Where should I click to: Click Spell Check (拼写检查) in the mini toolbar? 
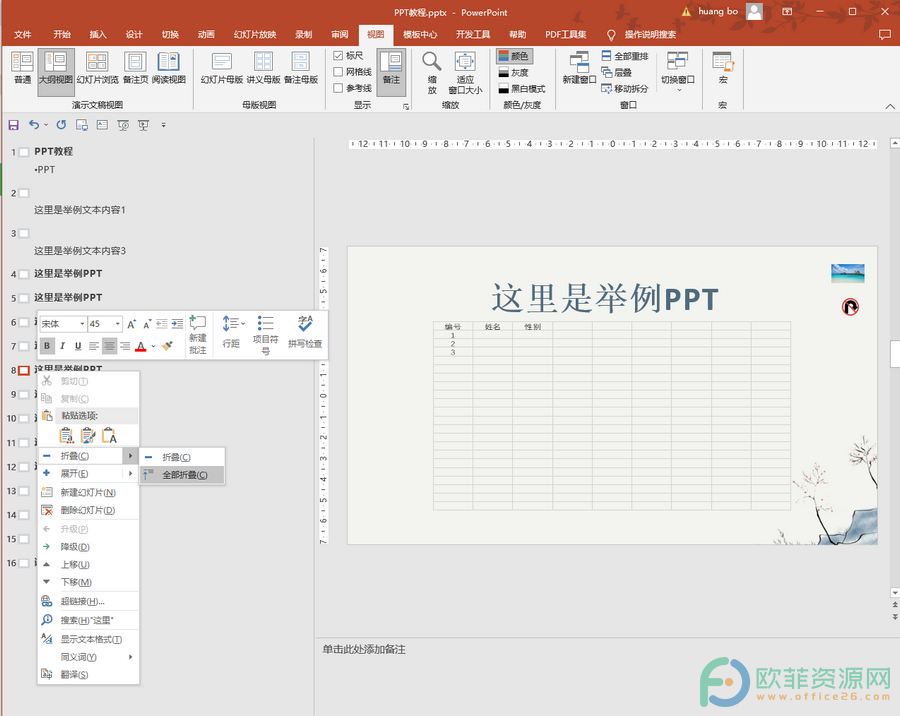pos(305,332)
